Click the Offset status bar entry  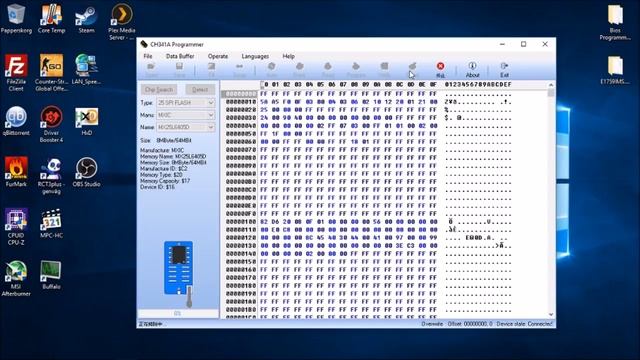click(470, 324)
